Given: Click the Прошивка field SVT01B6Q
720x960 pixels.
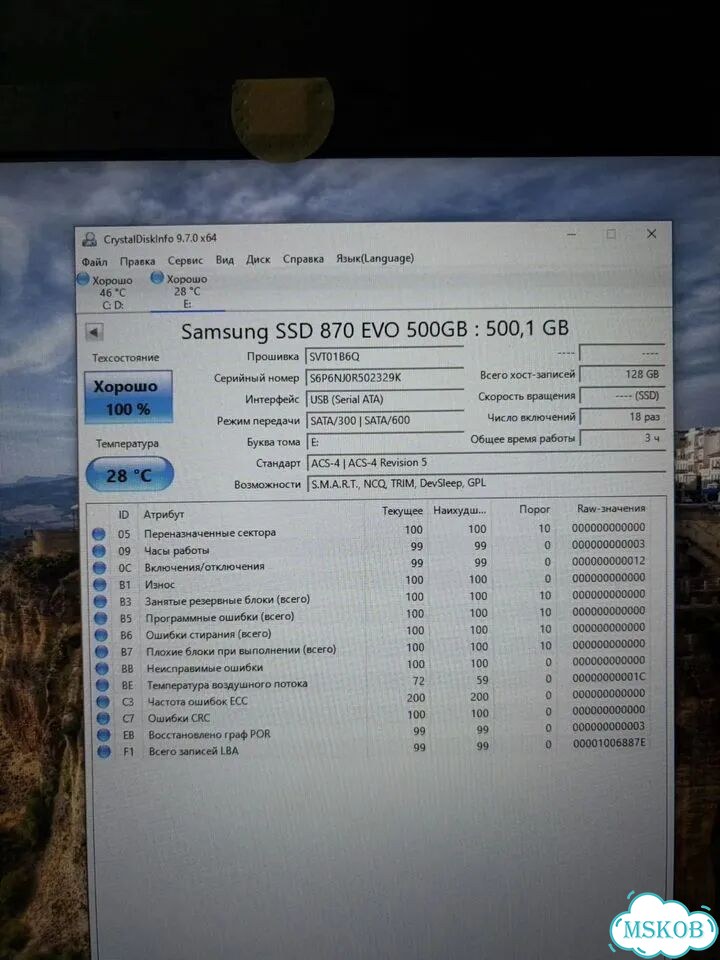Looking at the screenshot, I should click(x=384, y=356).
